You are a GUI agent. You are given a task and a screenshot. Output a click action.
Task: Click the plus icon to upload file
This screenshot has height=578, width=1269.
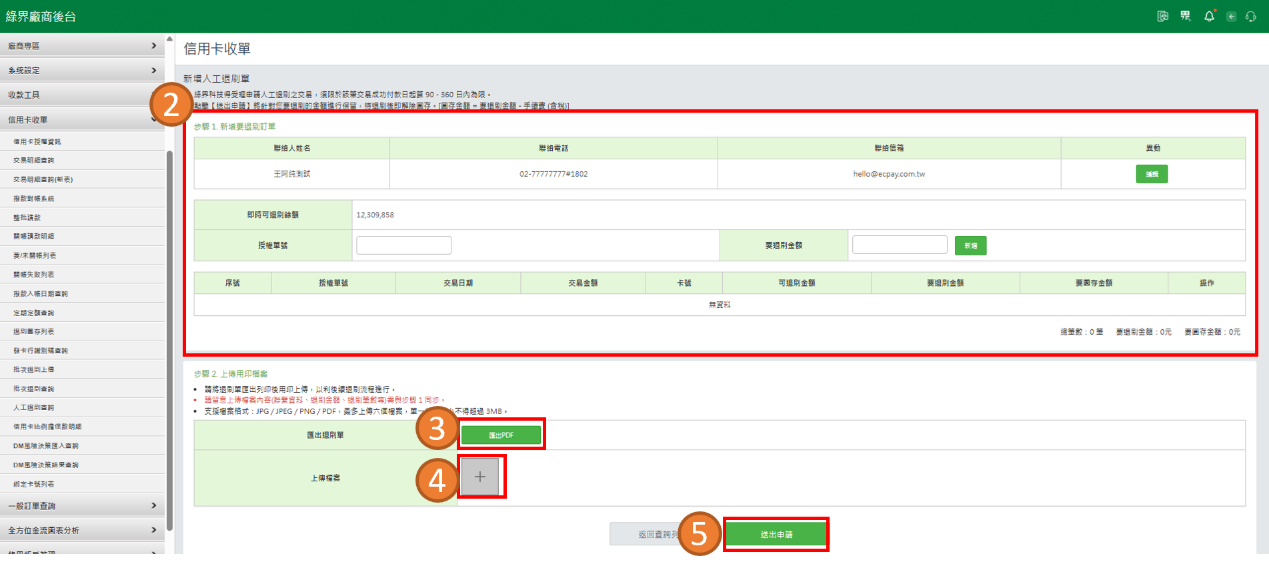480,478
